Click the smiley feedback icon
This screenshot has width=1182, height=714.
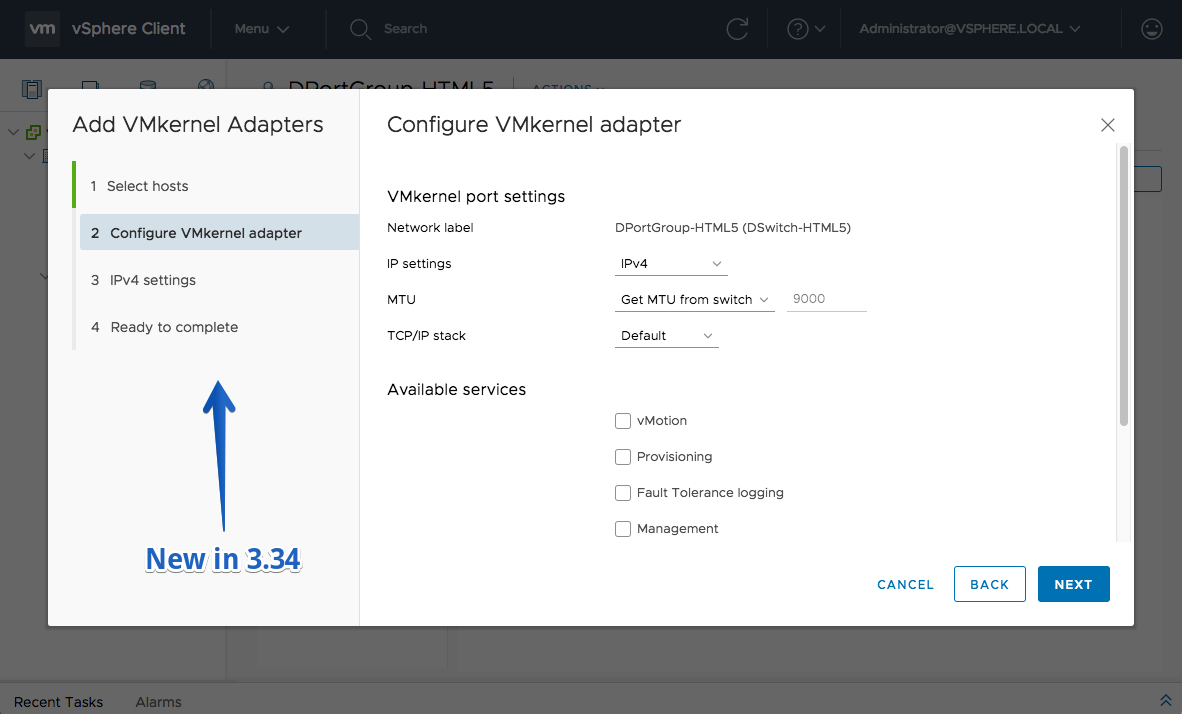(x=1151, y=29)
